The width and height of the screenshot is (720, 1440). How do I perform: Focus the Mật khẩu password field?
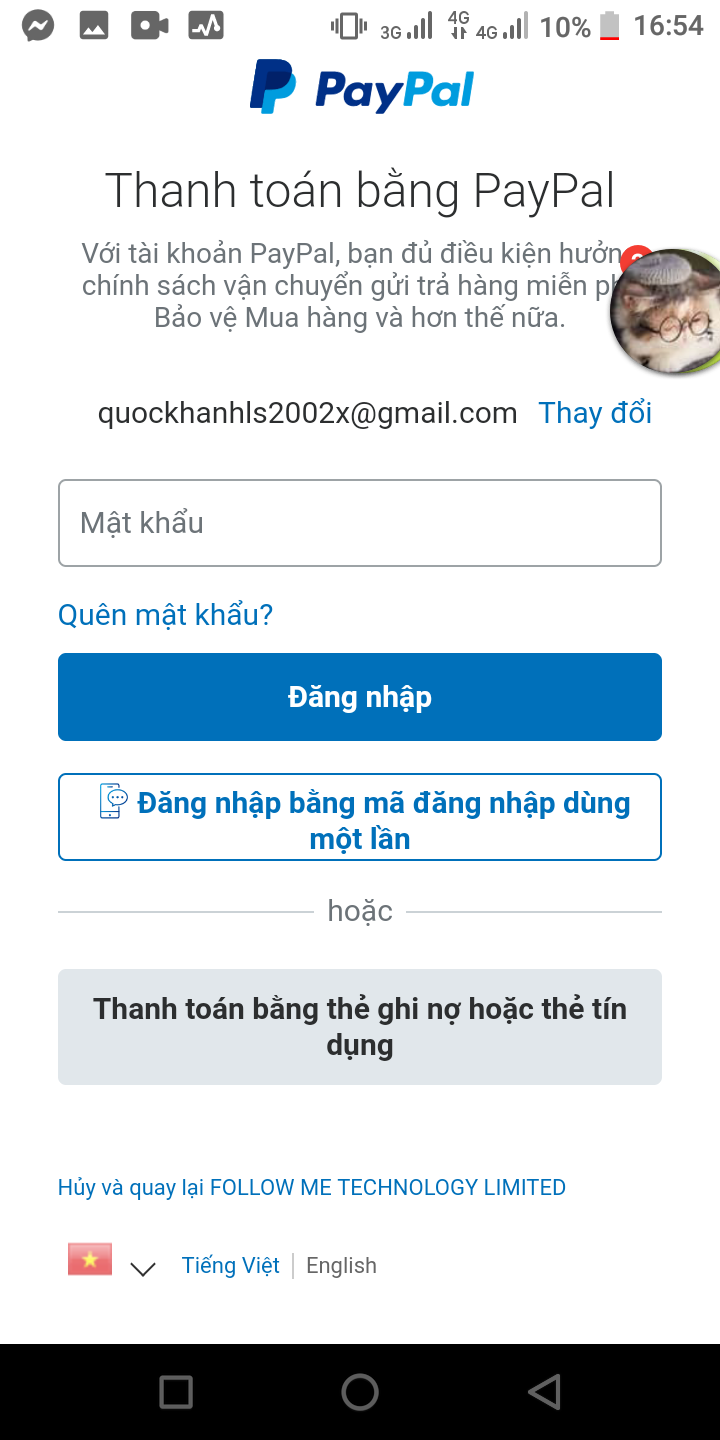(x=360, y=523)
